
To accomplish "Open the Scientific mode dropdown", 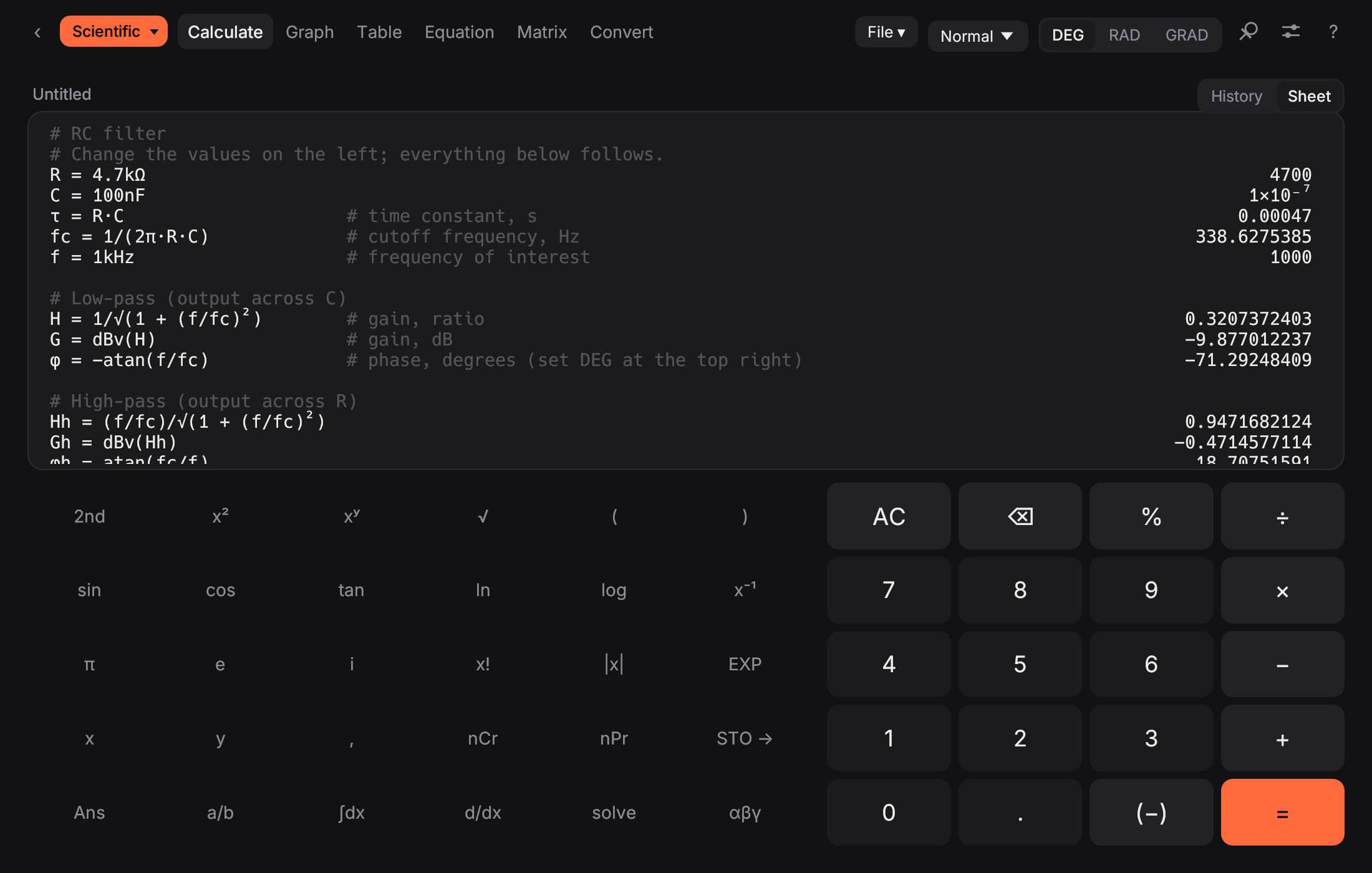I will coord(114,31).
